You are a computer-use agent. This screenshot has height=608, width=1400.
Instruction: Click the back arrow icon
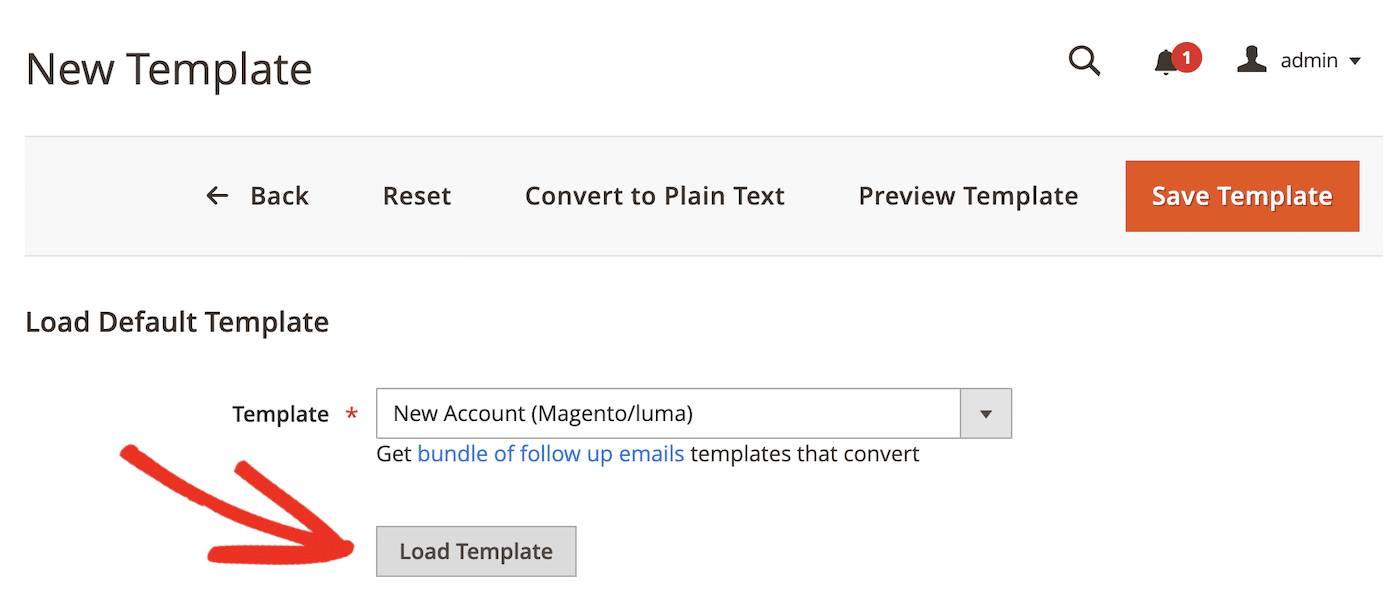(217, 196)
